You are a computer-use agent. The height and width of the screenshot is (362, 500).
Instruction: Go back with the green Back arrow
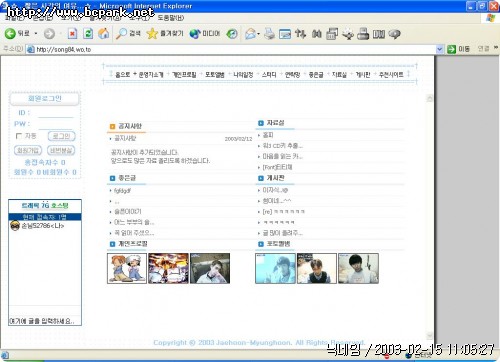[x=10, y=33]
